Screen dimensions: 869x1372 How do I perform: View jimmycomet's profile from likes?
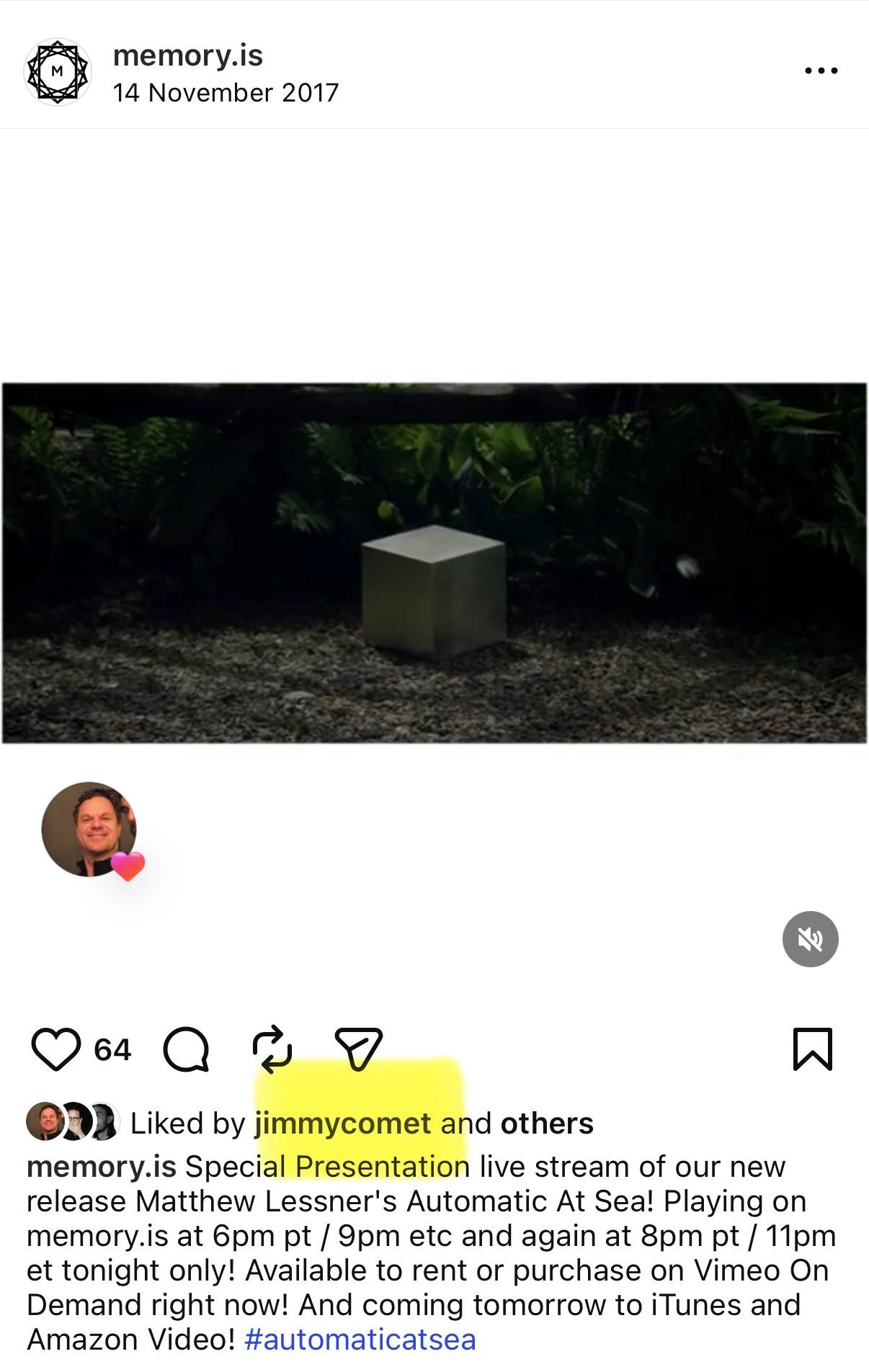click(343, 1124)
